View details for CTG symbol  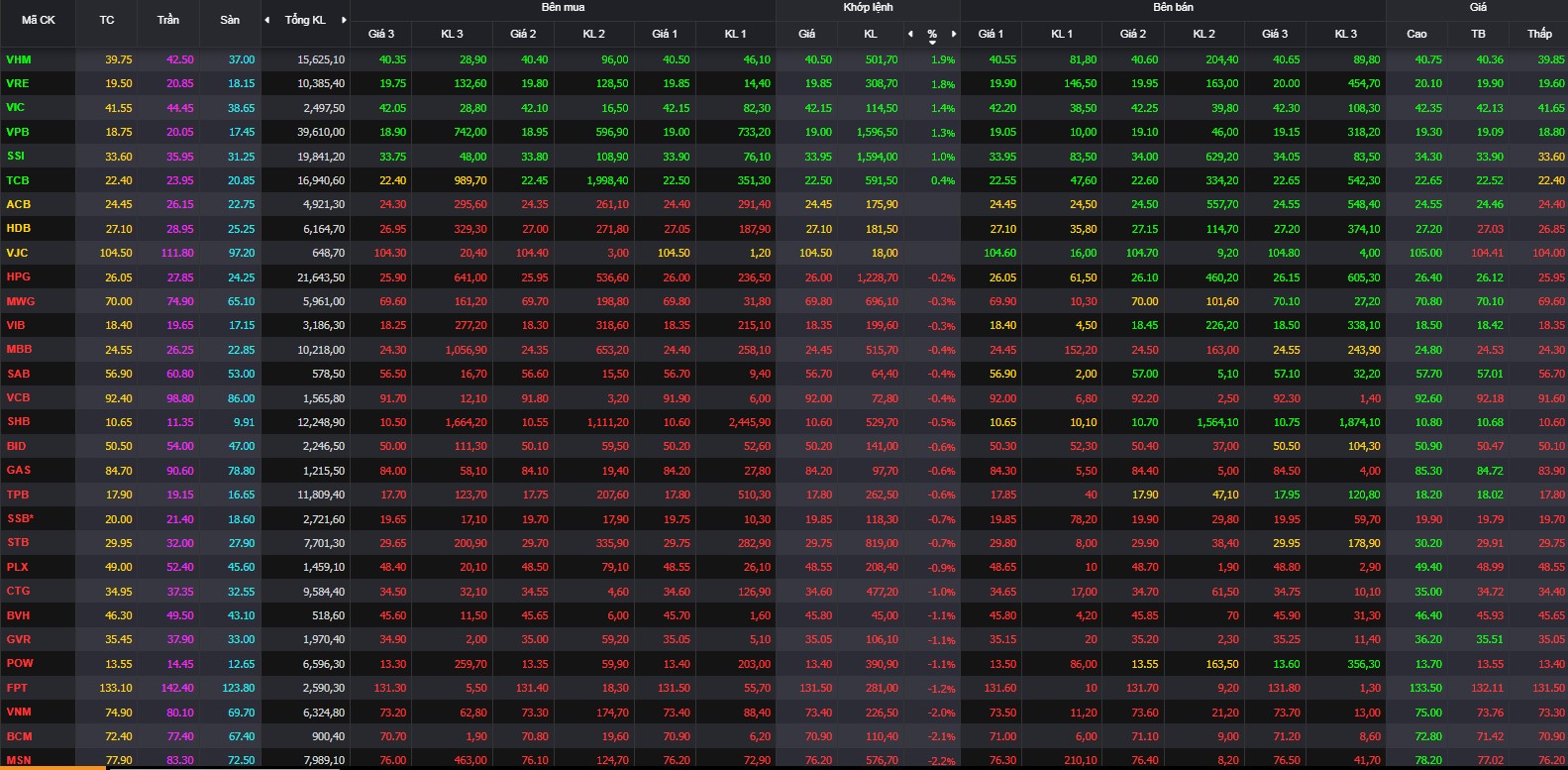[x=18, y=591]
